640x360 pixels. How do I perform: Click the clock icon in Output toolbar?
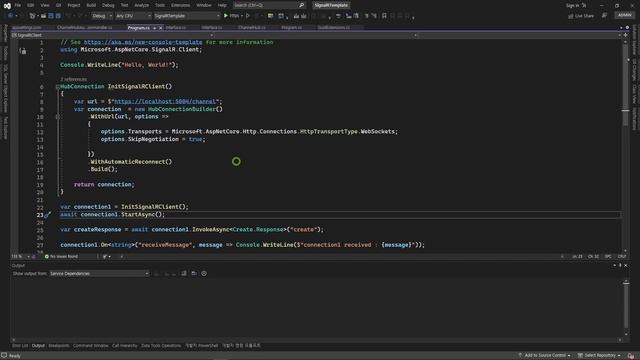click(x=204, y=273)
